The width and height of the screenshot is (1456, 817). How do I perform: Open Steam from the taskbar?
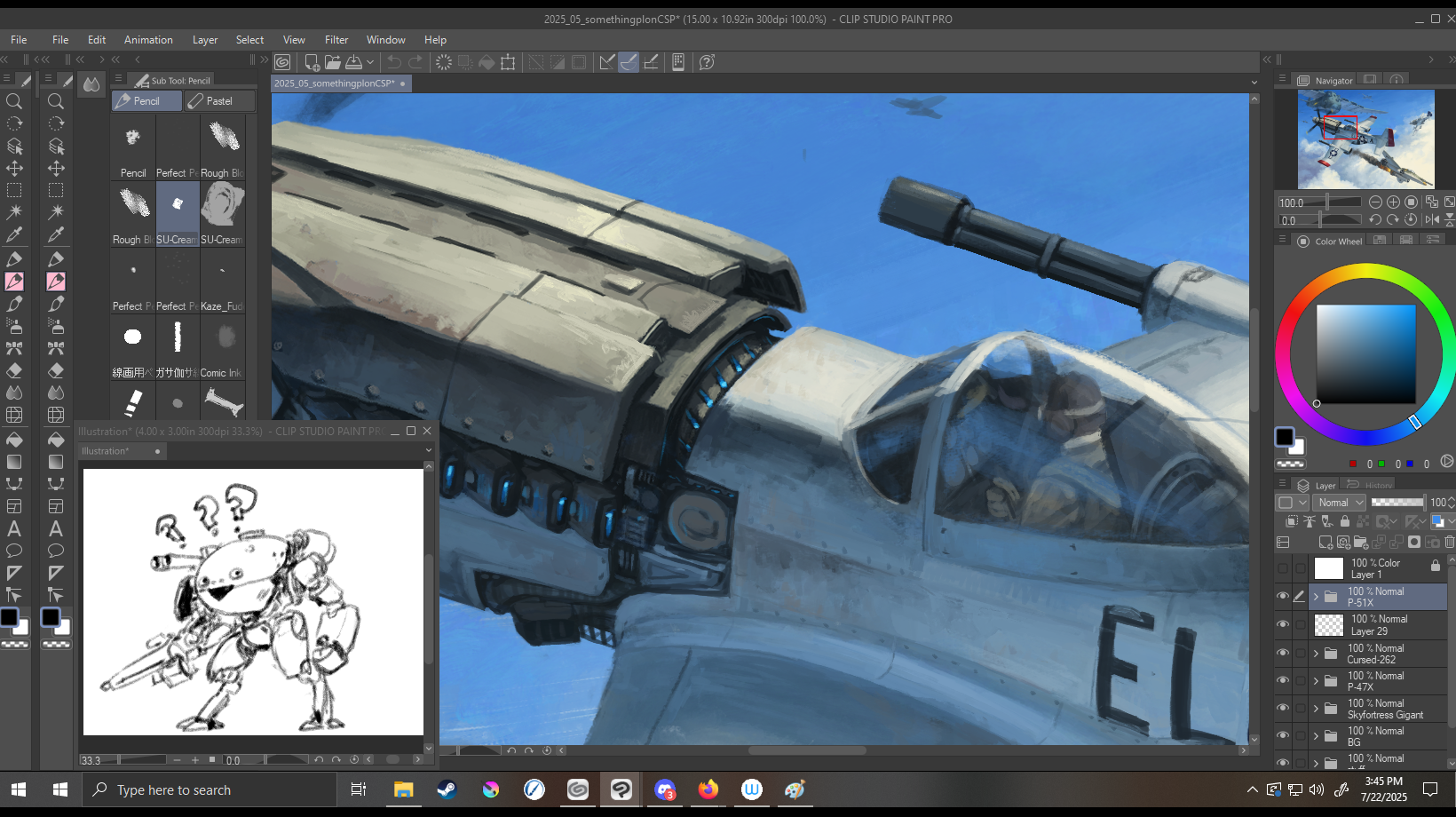pyautogui.click(x=447, y=789)
